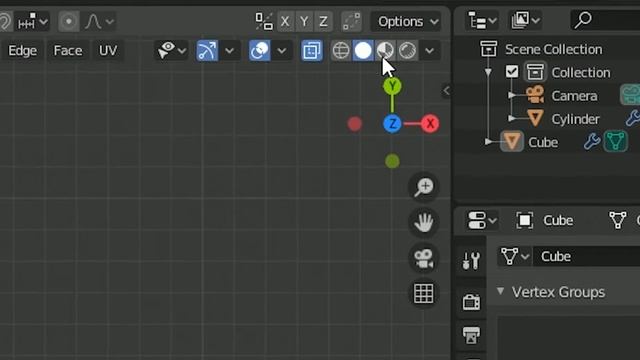
Task: Toggle X axis mirror
Action: tap(285, 21)
